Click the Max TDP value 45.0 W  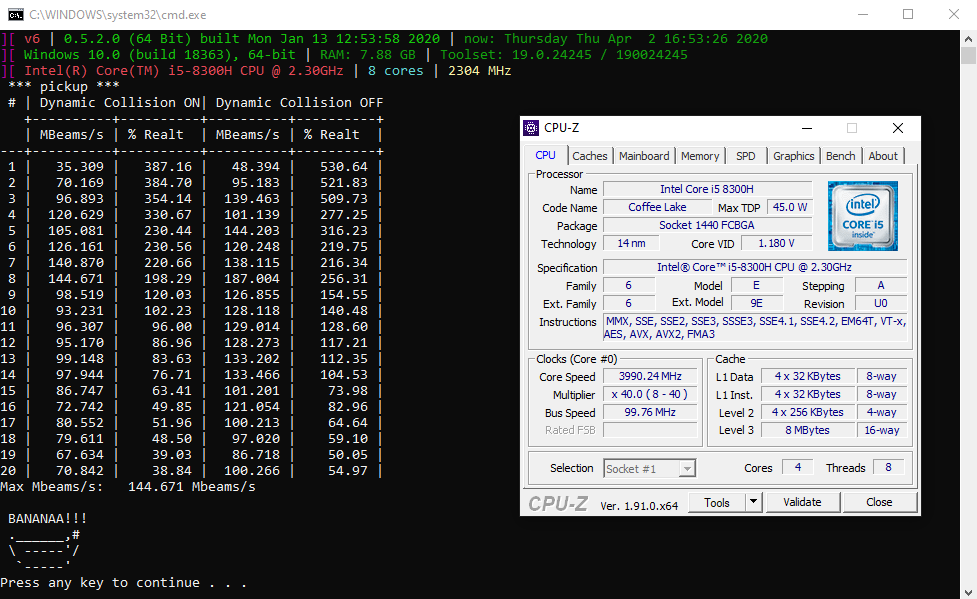(x=789, y=207)
